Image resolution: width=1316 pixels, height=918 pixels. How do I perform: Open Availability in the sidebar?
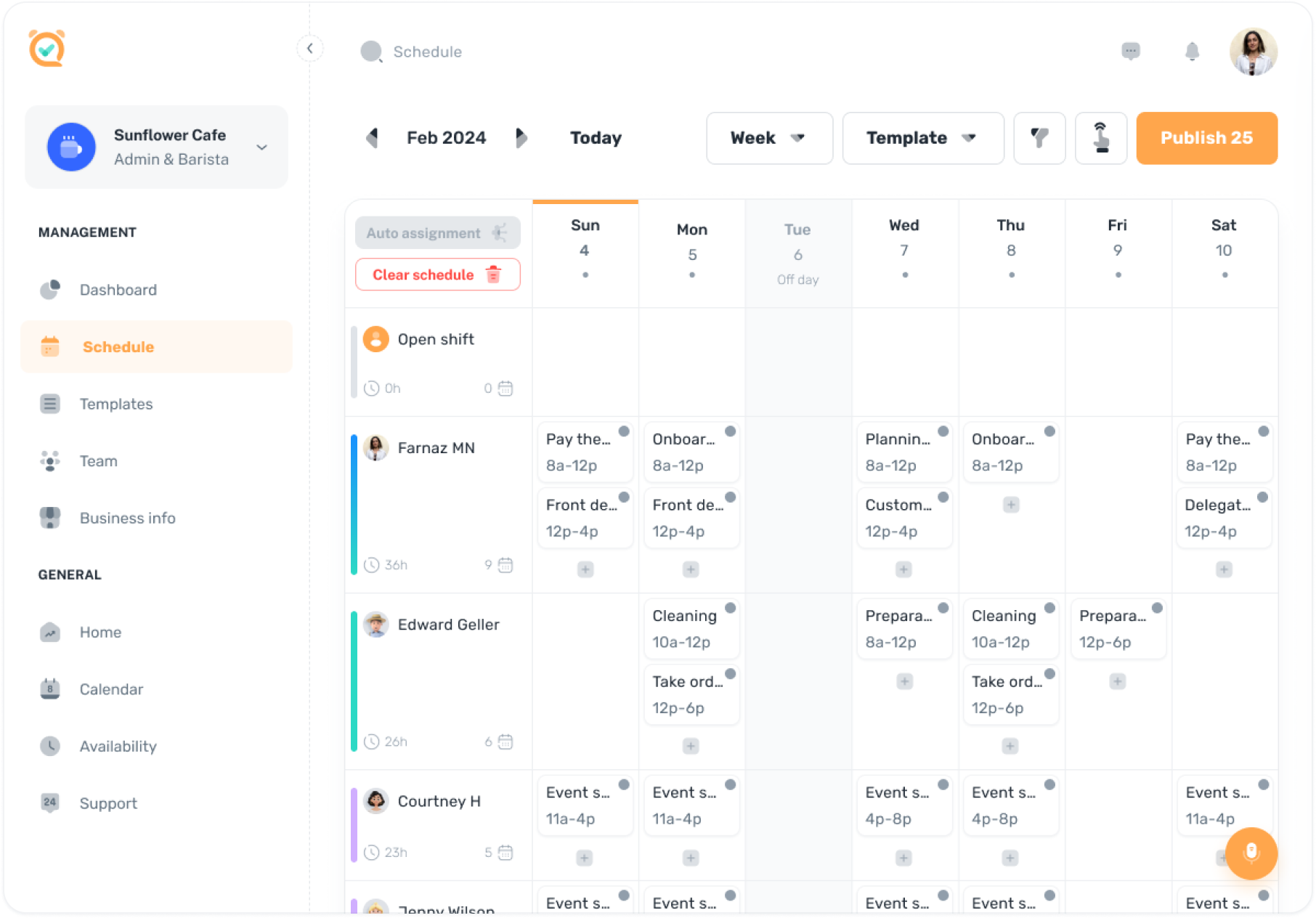tap(118, 747)
